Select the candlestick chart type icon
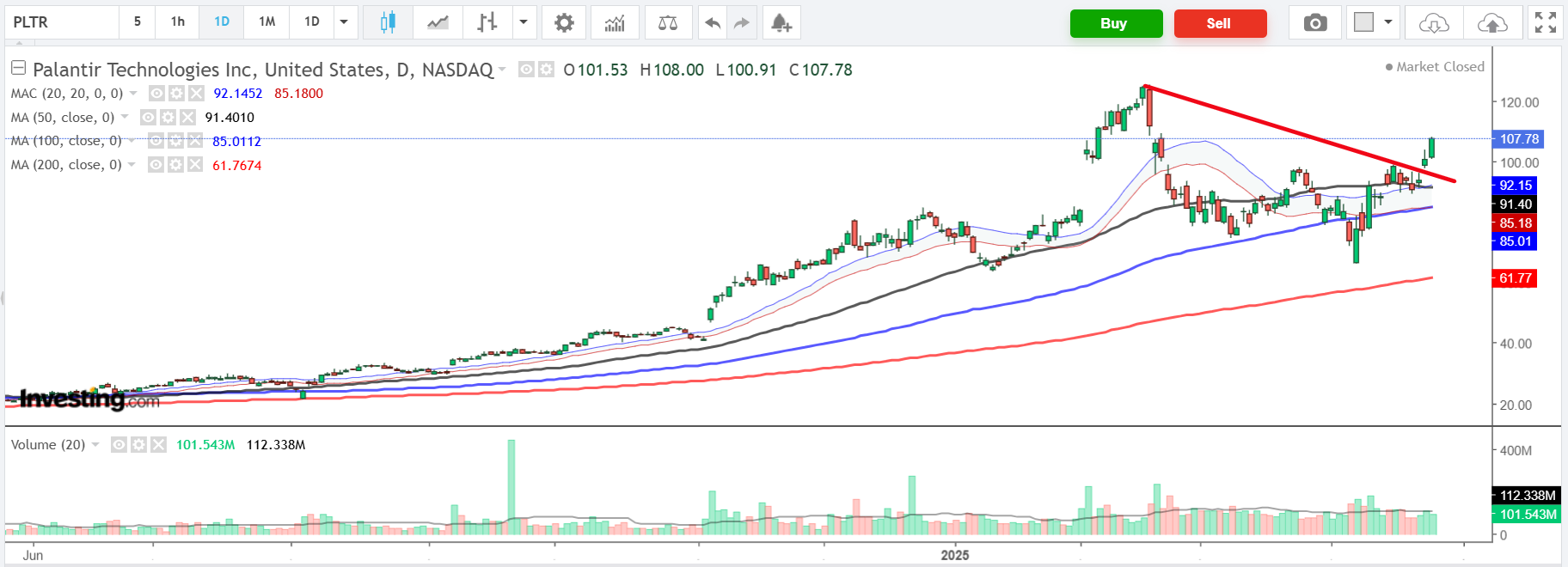This screenshot has height=567, width=1568. click(388, 22)
